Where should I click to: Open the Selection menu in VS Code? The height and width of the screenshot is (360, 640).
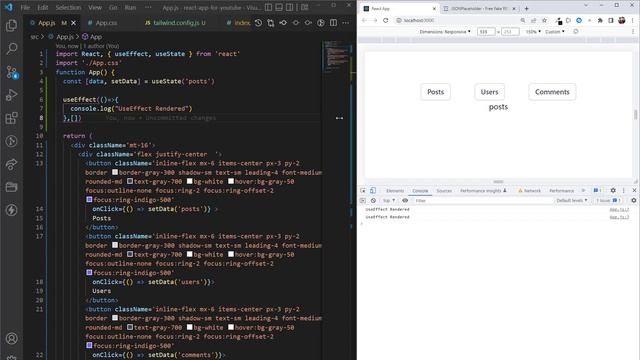click(68, 7)
